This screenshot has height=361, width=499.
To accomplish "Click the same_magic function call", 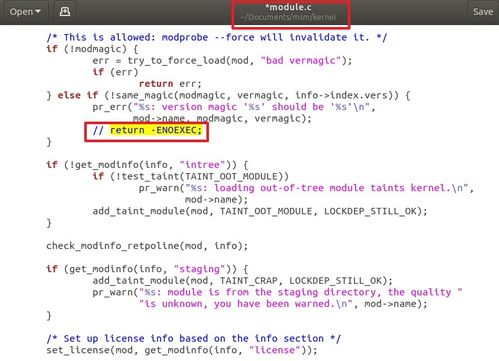I will [x=144, y=95].
